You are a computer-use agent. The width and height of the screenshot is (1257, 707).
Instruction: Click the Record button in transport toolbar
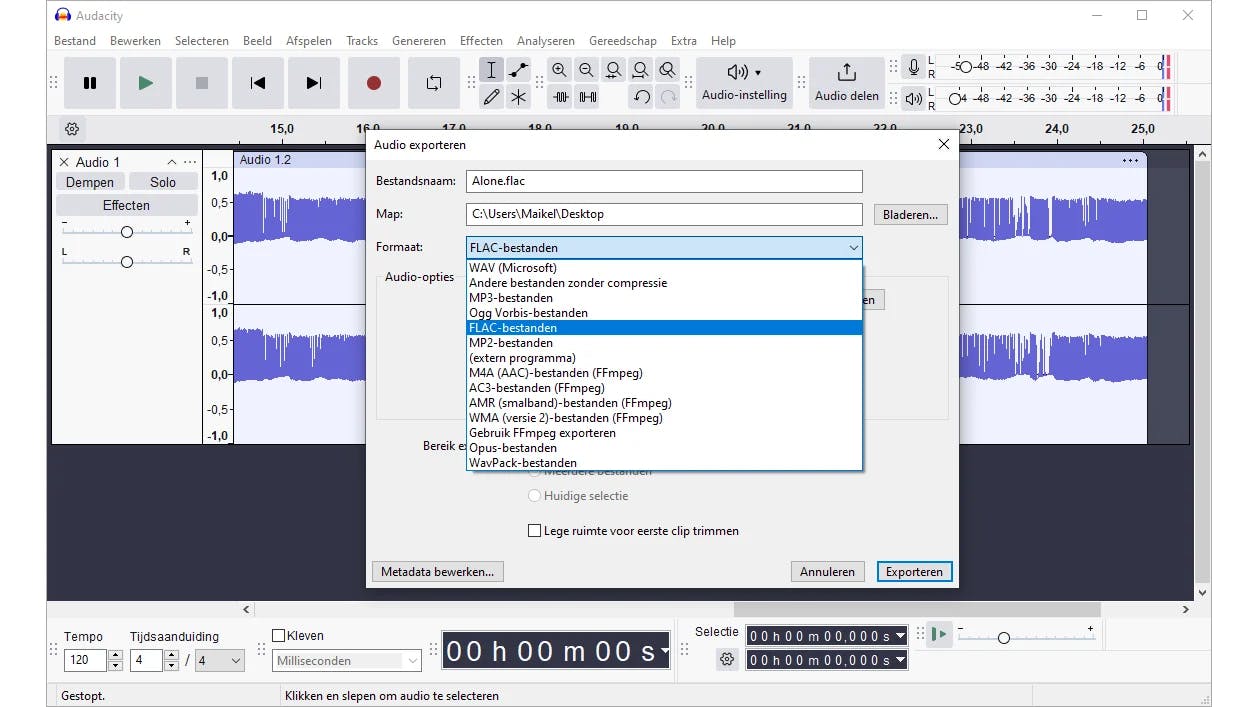(x=373, y=83)
